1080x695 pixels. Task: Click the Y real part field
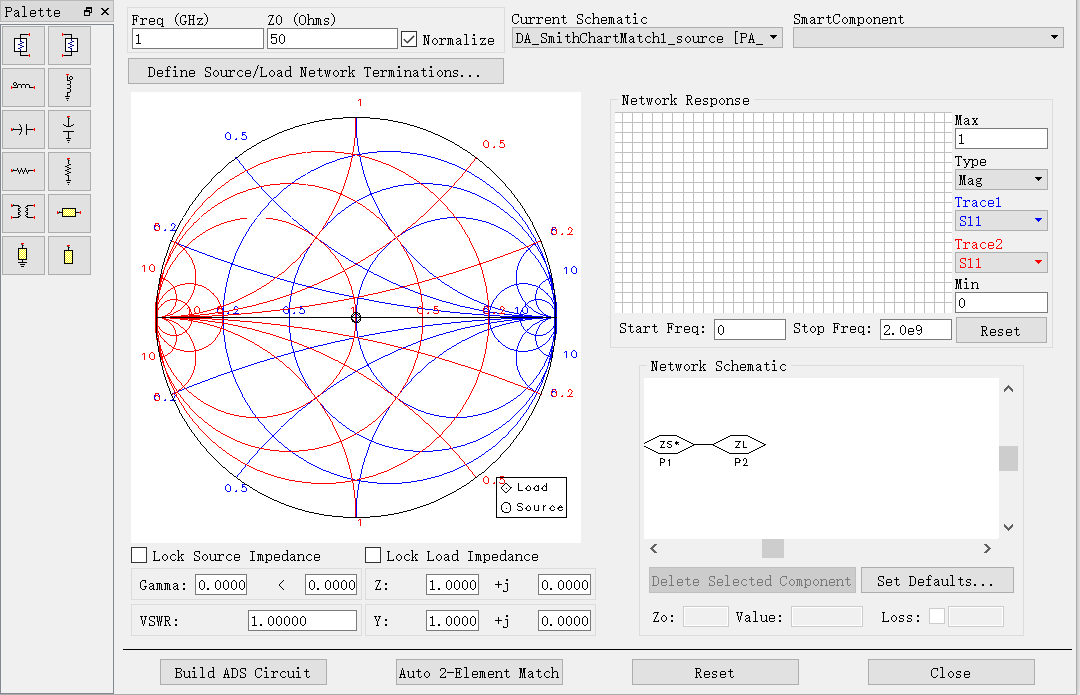453,621
